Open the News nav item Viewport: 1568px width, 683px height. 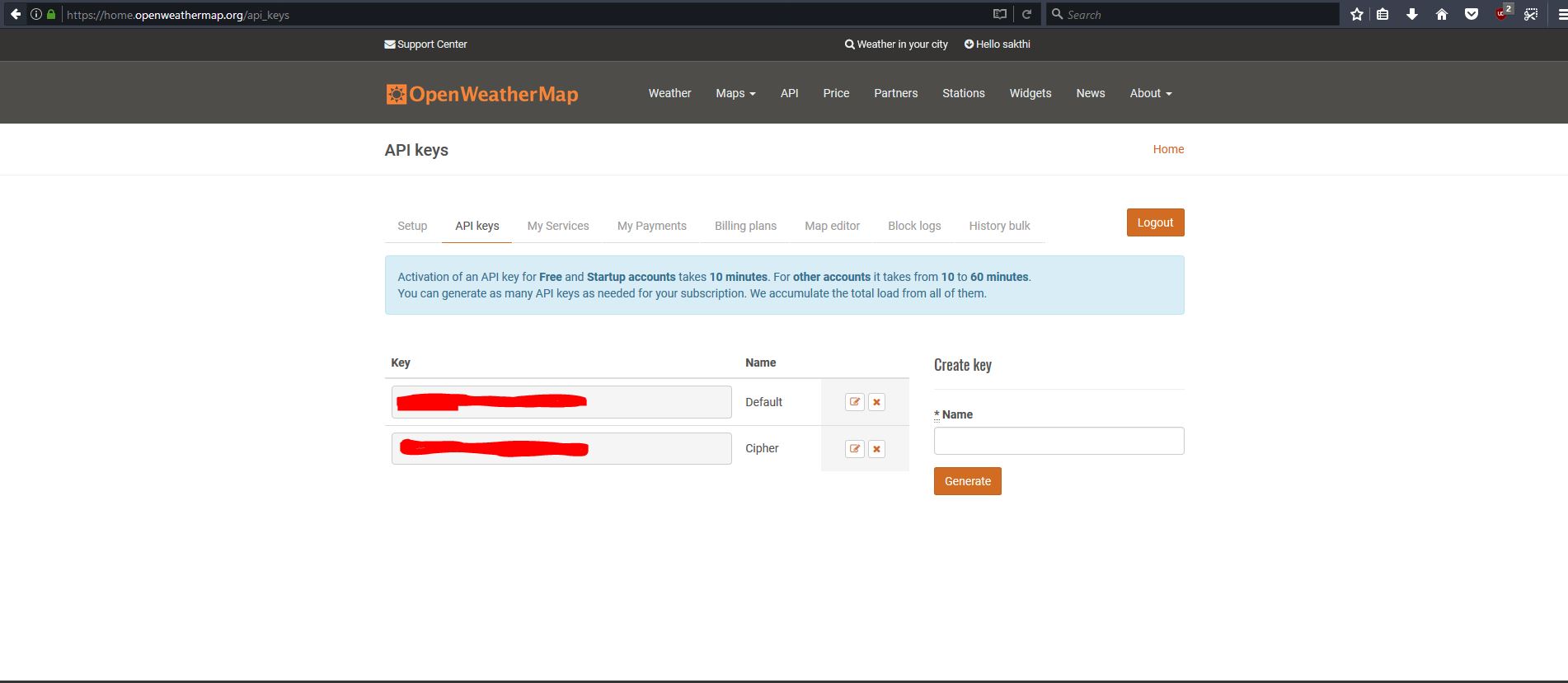click(1091, 93)
